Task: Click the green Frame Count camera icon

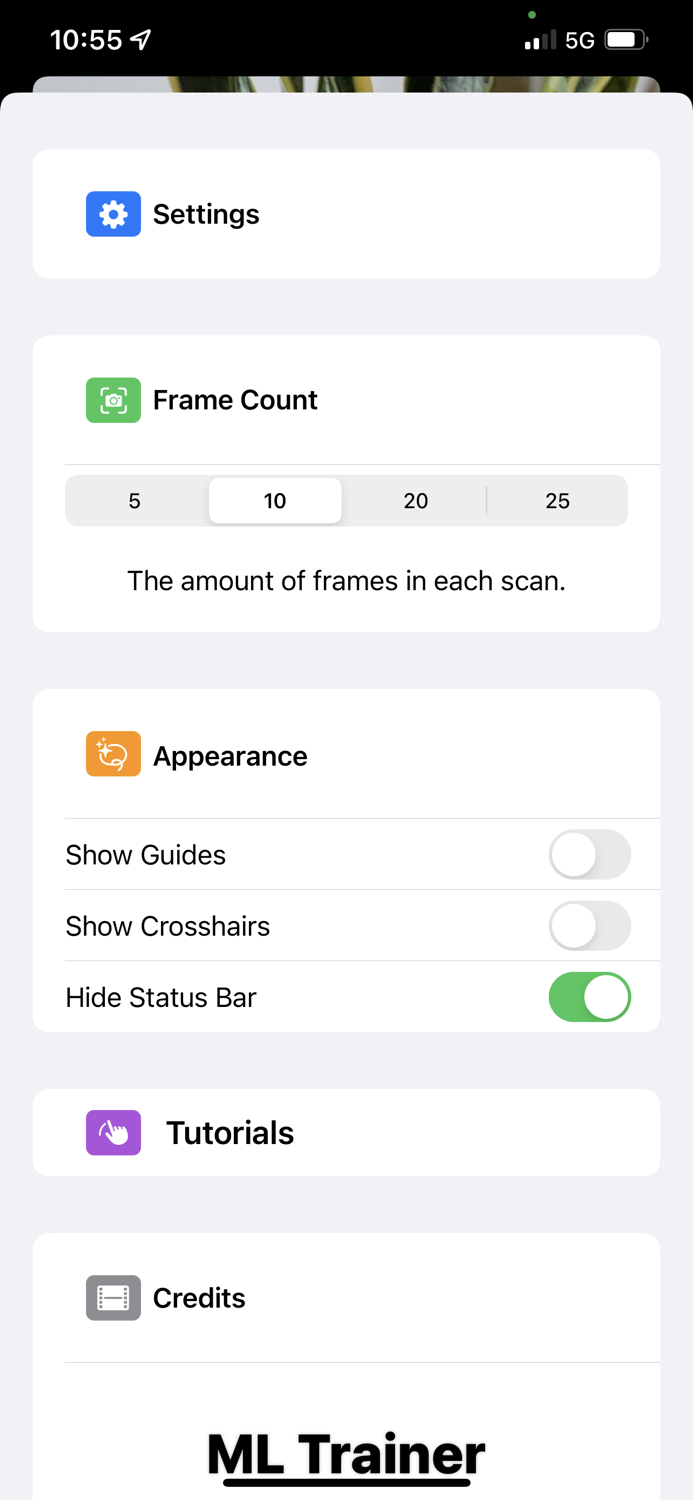Action: [x=113, y=399]
